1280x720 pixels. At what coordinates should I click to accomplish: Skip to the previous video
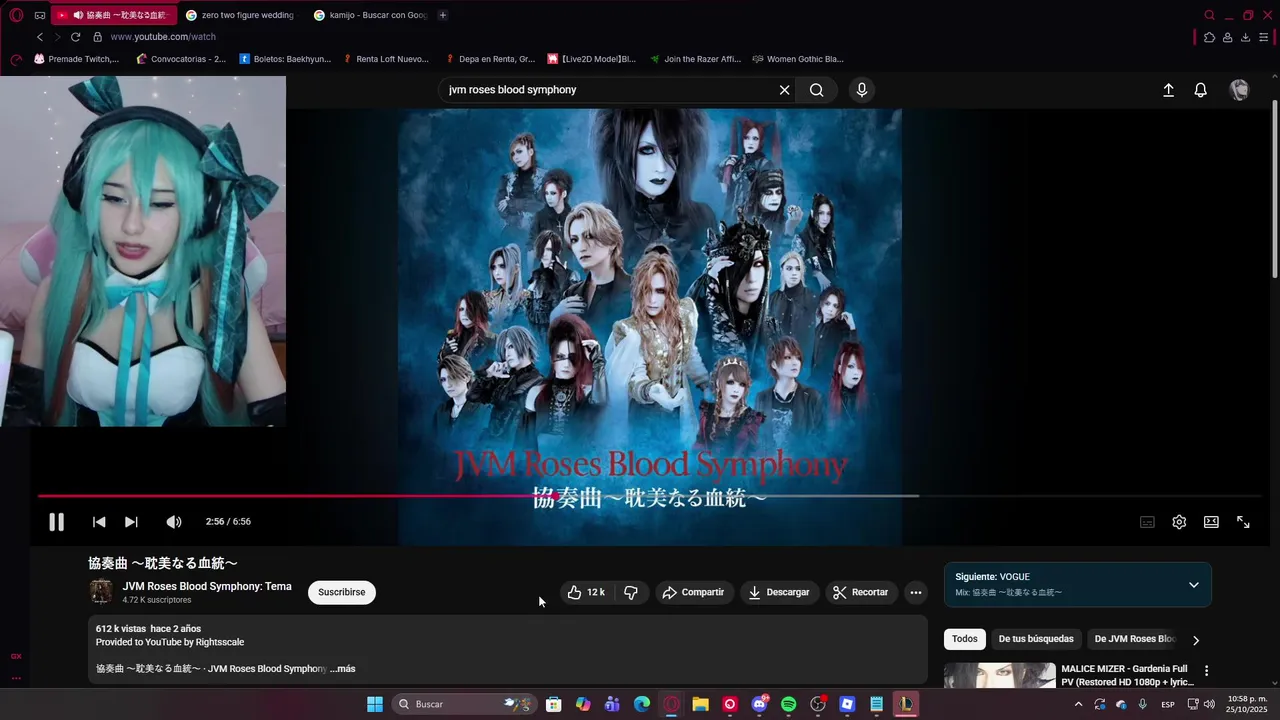(x=99, y=522)
